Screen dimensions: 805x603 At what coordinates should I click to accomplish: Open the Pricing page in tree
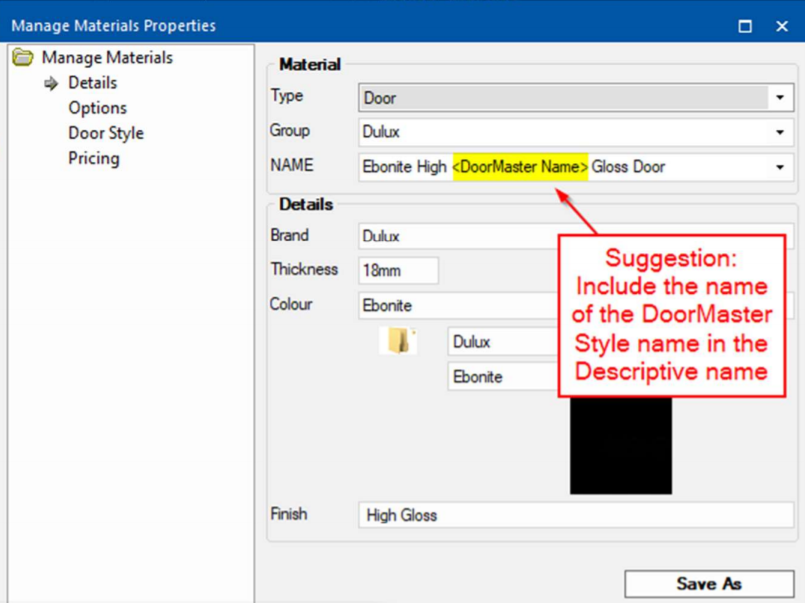[94, 158]
